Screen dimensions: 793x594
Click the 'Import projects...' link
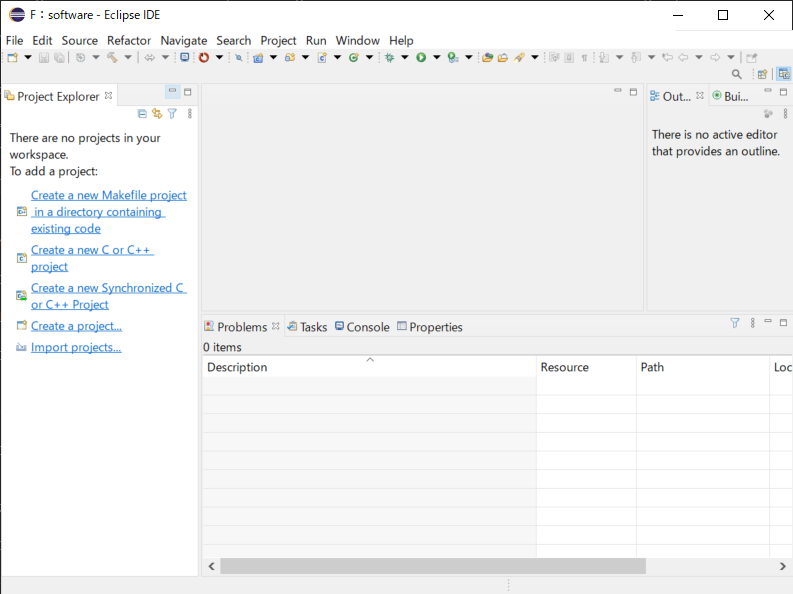[x=76, y=347]
